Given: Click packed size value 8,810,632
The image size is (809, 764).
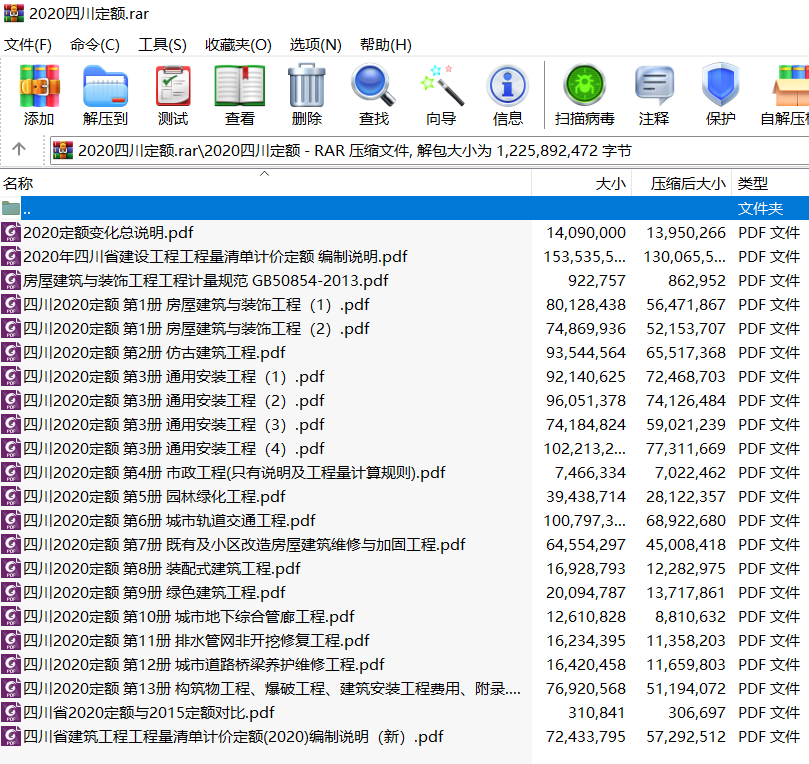Looking at the screenshot, I should pos(692,616).
